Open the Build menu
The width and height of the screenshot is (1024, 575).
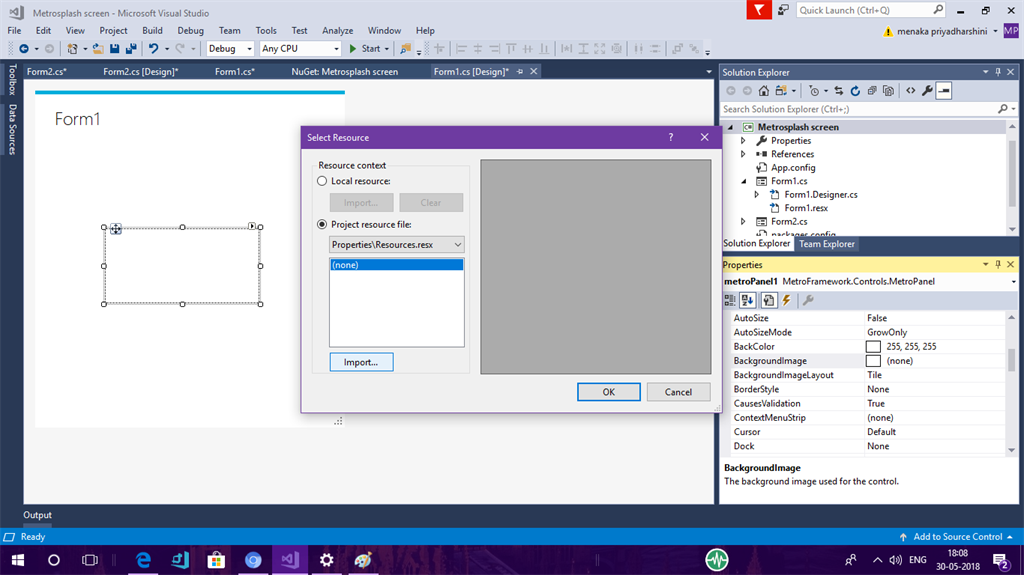[x=152, y=31]
